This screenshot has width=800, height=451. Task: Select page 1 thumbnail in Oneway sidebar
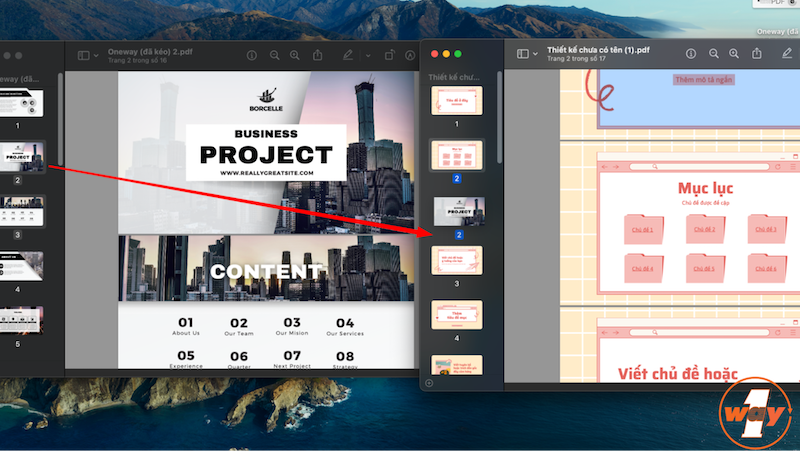(x=21, y=103)
